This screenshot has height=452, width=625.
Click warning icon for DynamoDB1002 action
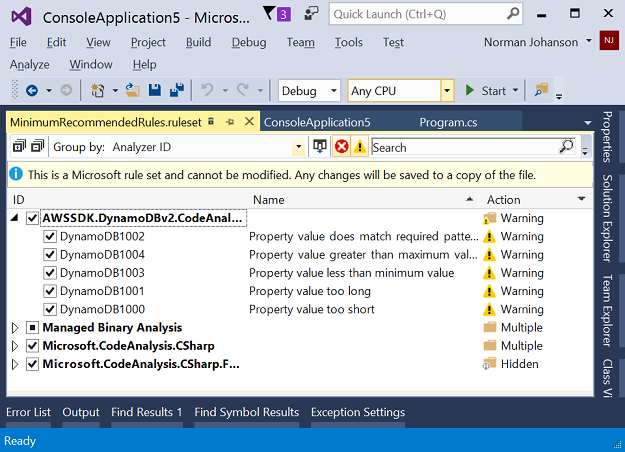click(489, 236)
